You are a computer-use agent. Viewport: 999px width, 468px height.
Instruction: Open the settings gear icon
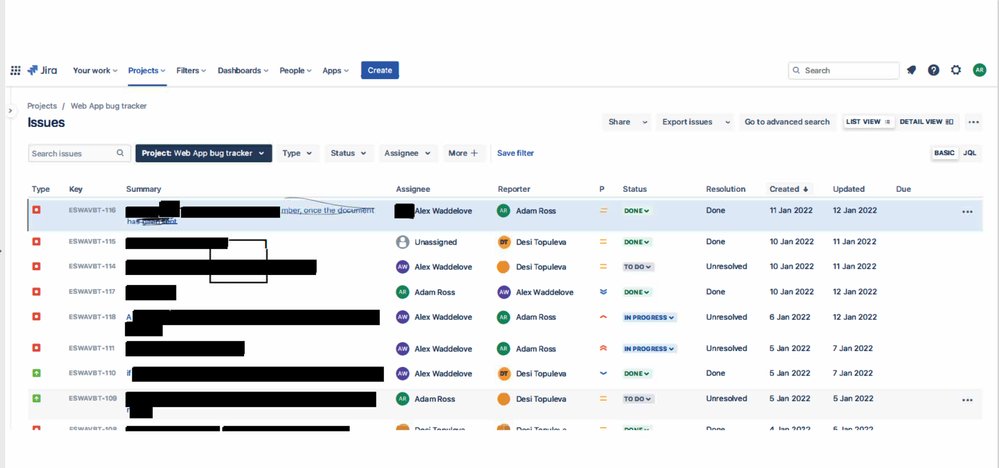(x=956, y=70)
